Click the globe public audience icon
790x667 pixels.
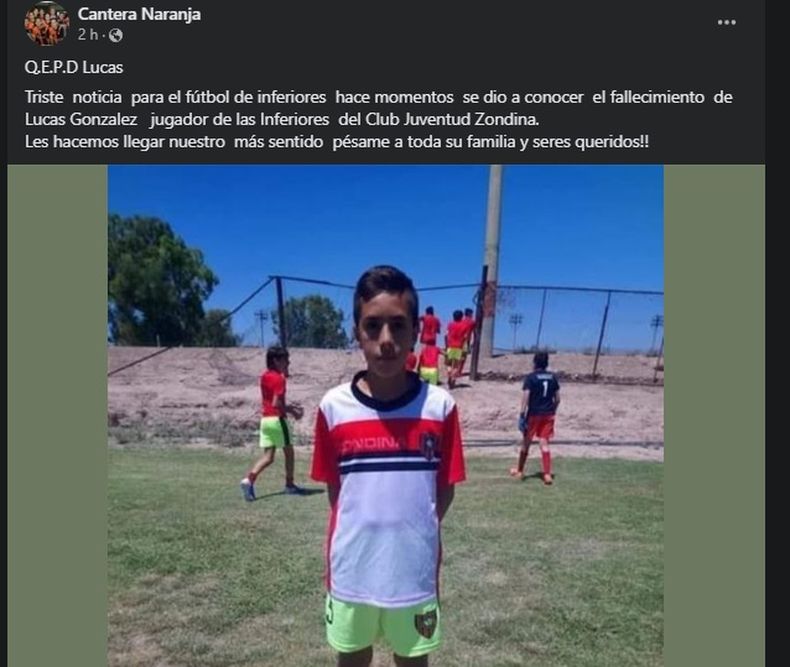click(x=116, y=35)
